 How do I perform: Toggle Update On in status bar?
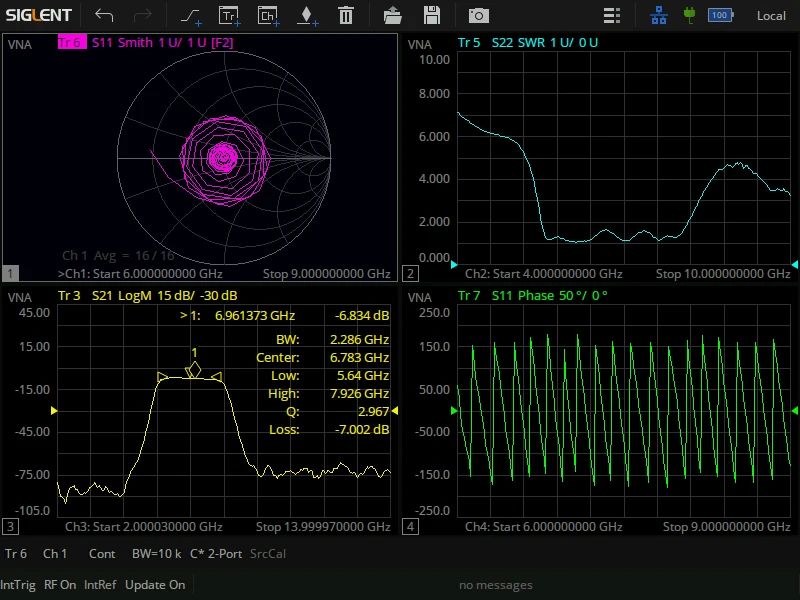click(155, 585)
